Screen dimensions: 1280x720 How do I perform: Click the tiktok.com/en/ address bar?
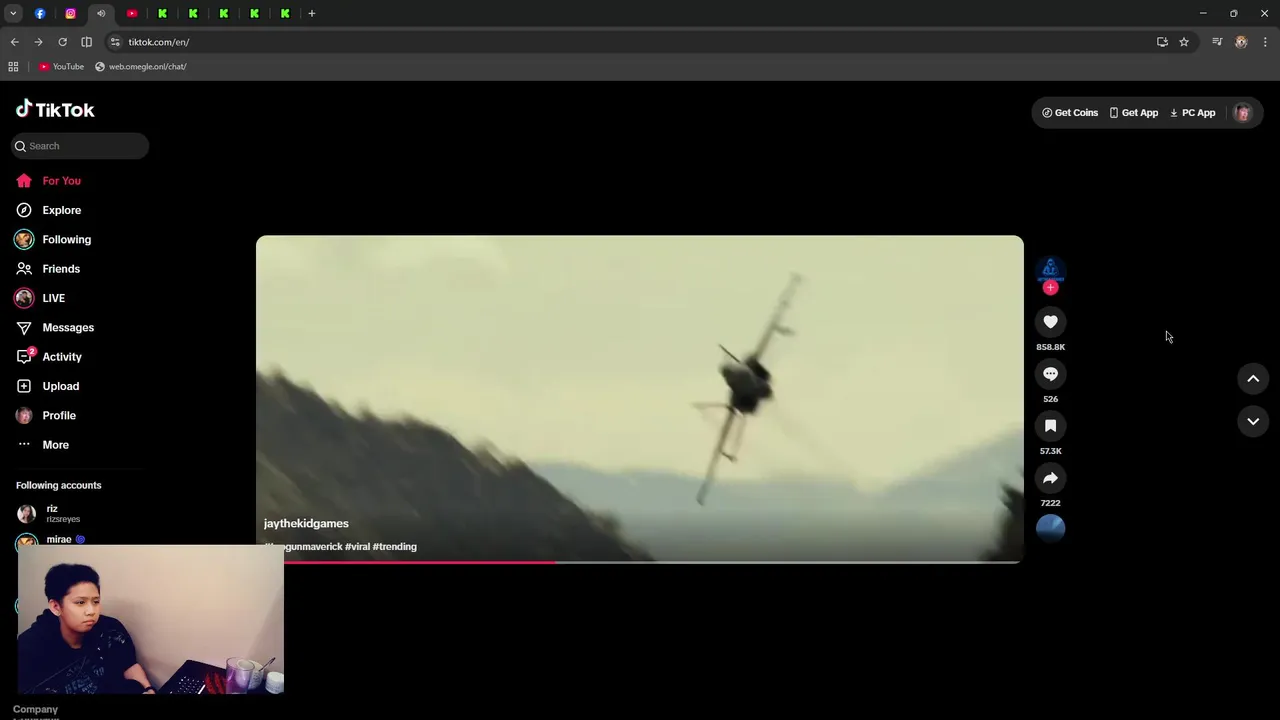tap(630, 42)
